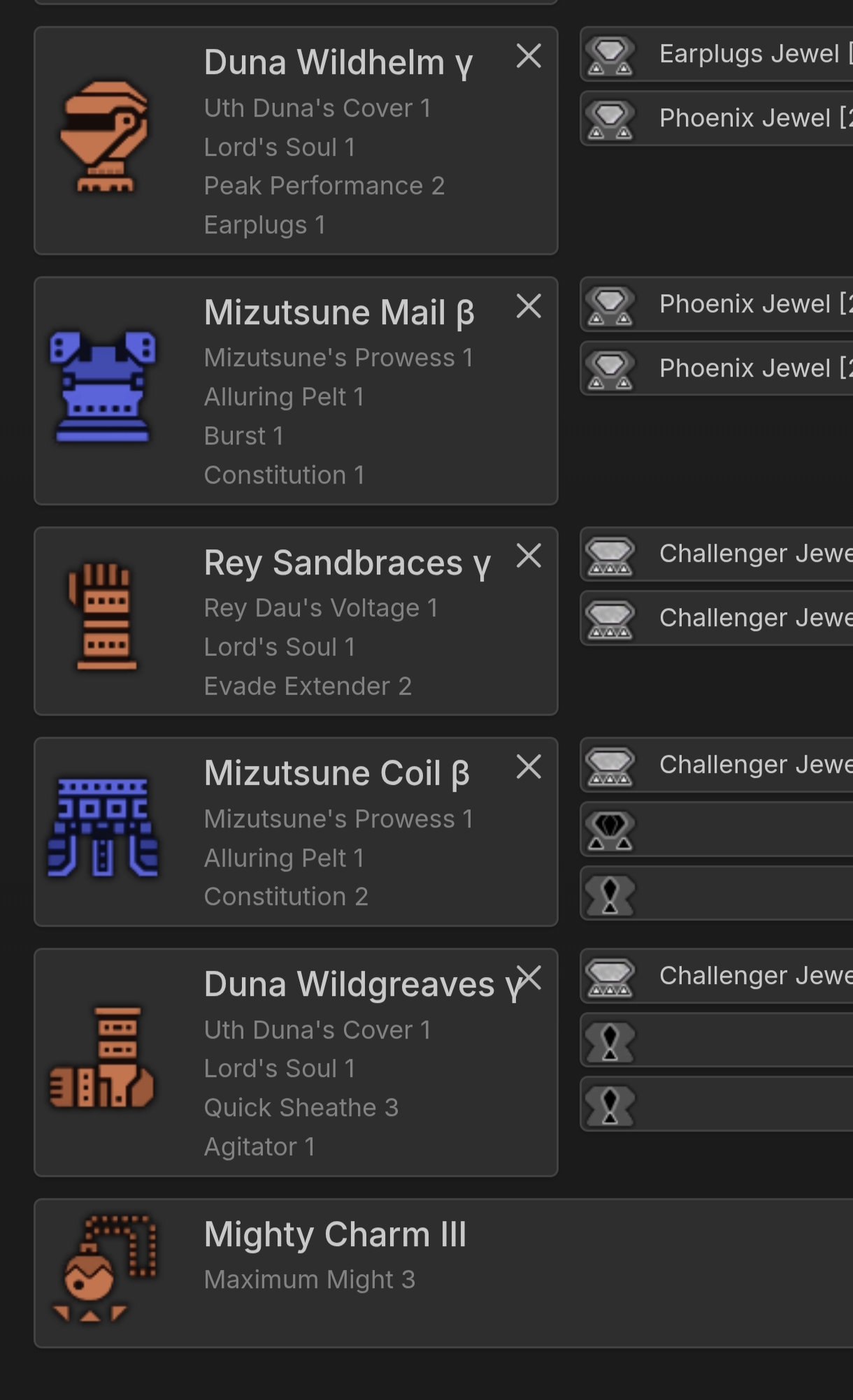Remove Duna Wildgreaves γ with its X button
The width and height of the screenshot is (853, 1400).
coord(530,978)
